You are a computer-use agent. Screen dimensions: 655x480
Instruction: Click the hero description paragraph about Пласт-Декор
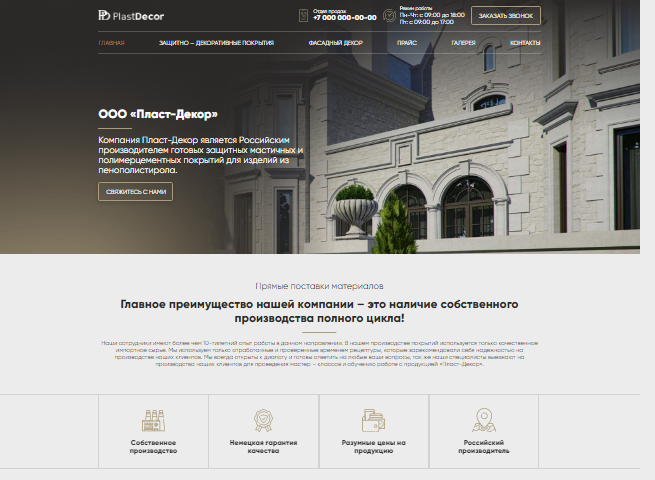click(x=201, y=155)
